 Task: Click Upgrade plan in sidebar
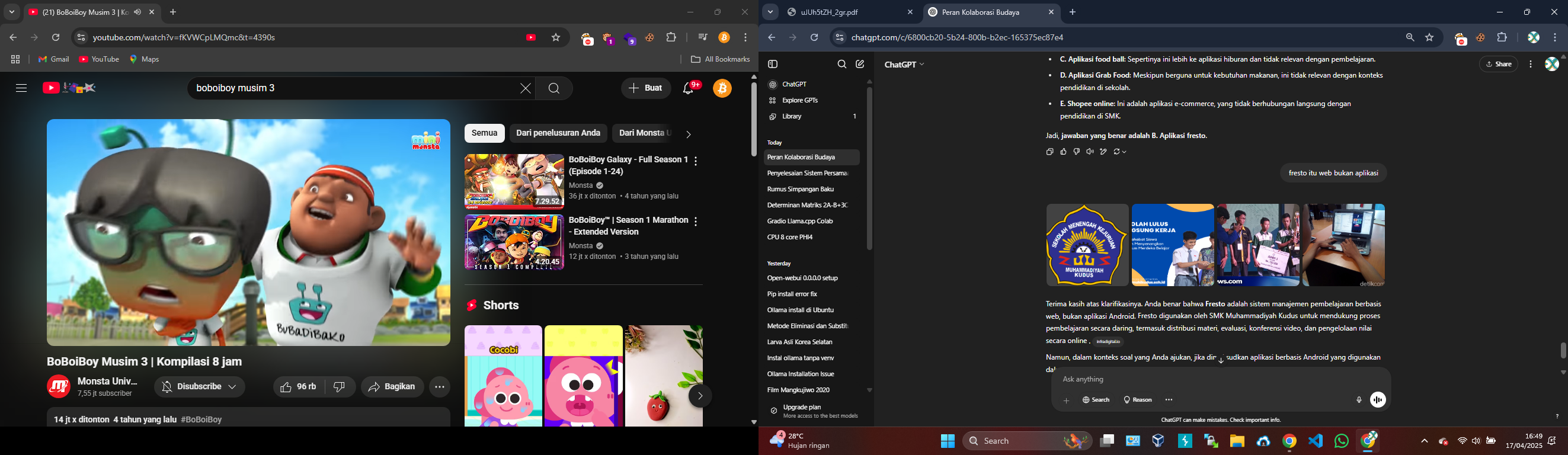tap(812, 412)
